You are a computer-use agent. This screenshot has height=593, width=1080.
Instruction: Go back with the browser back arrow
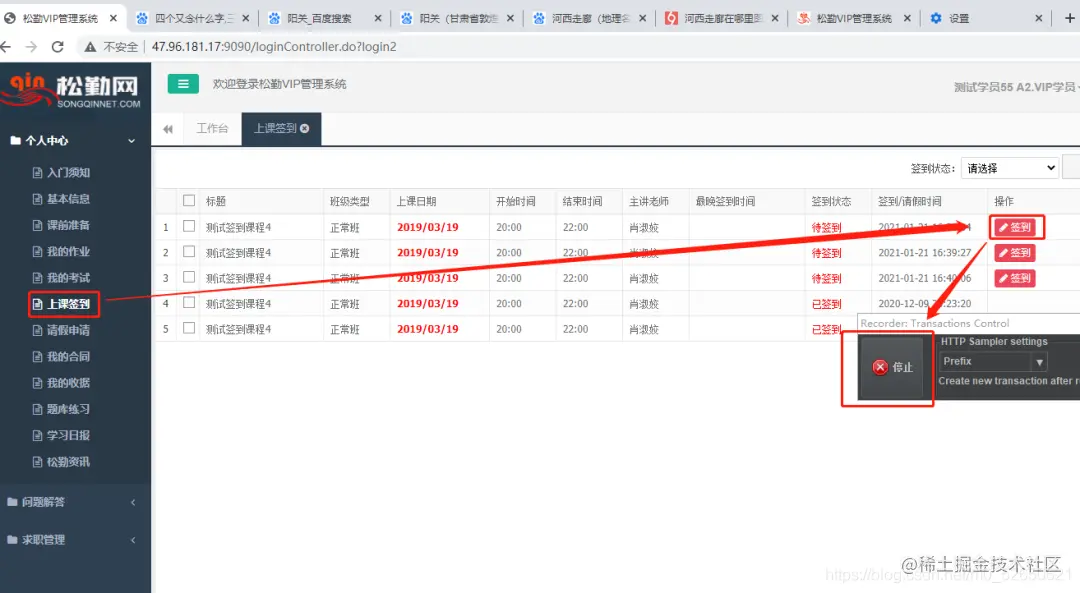(6, 47)
